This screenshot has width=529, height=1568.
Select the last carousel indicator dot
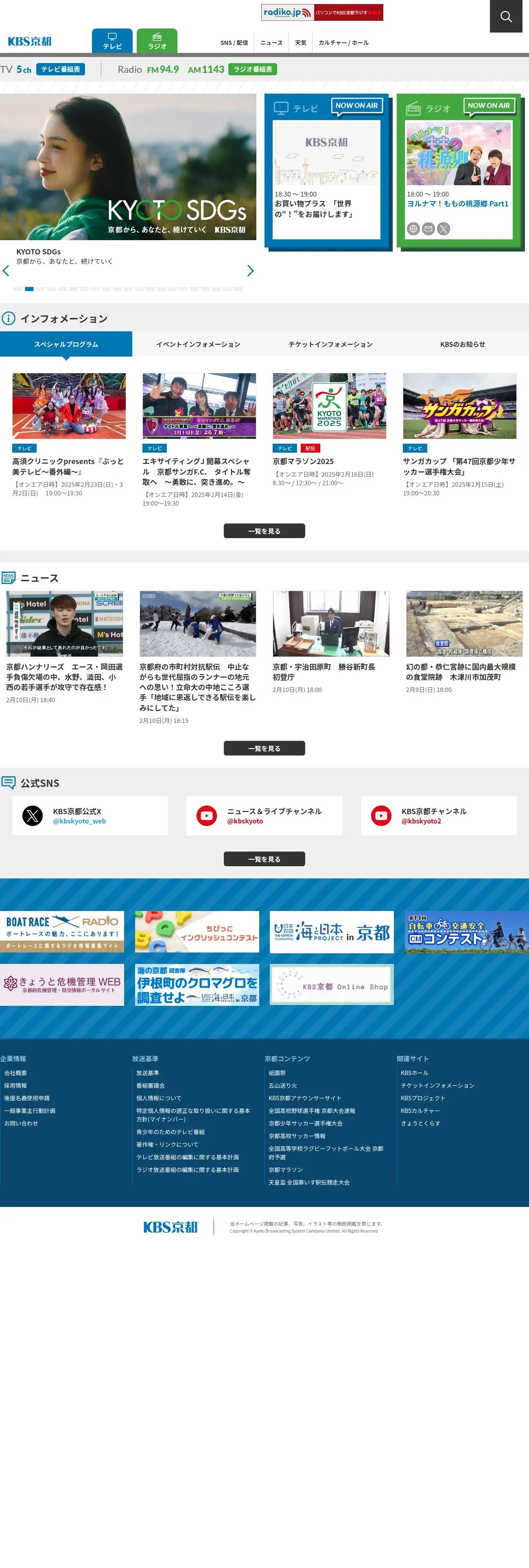238,289
